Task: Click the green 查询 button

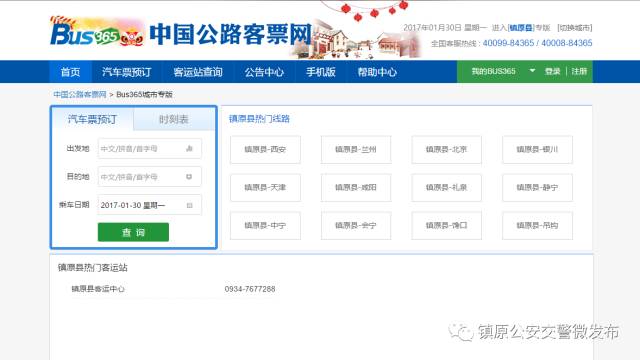Action: click(x=133, y=232)
